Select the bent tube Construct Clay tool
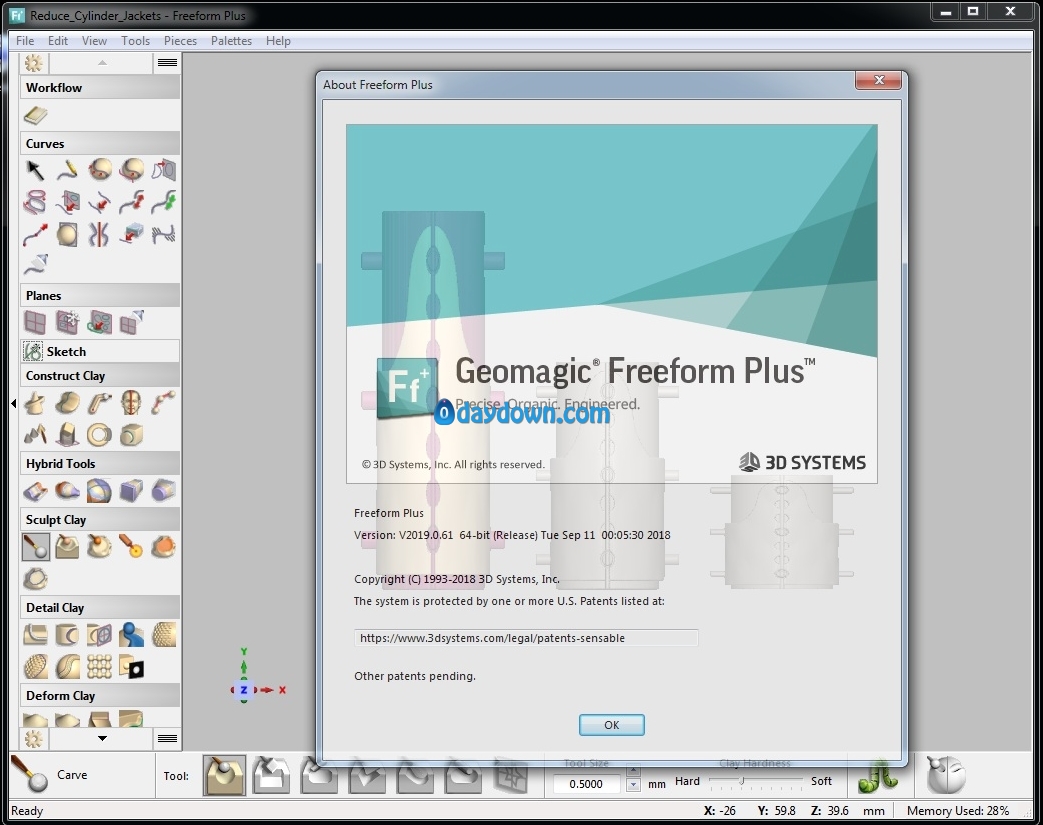Image resolution: width=1043 pixels, height=825 pixels. tap(99, 403)
